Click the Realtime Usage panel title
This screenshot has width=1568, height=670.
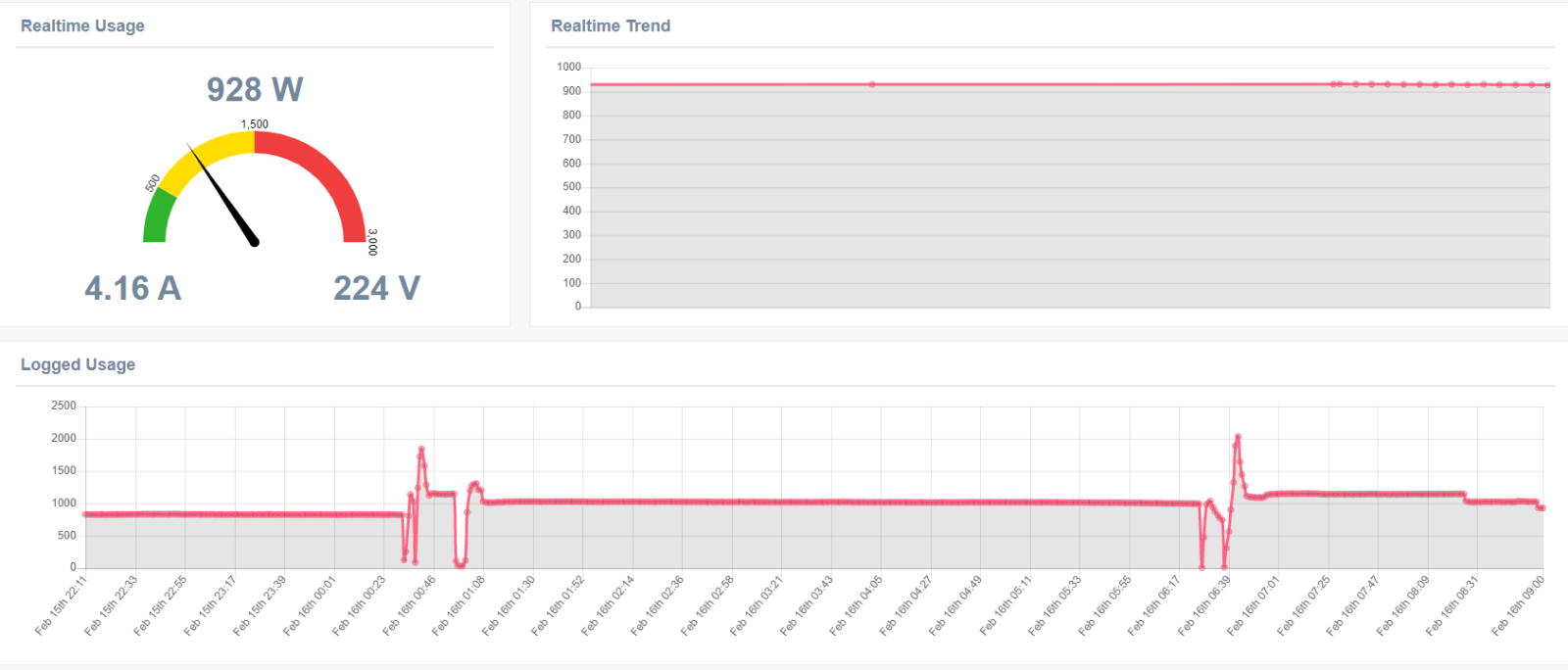click(x=82, y=25)
